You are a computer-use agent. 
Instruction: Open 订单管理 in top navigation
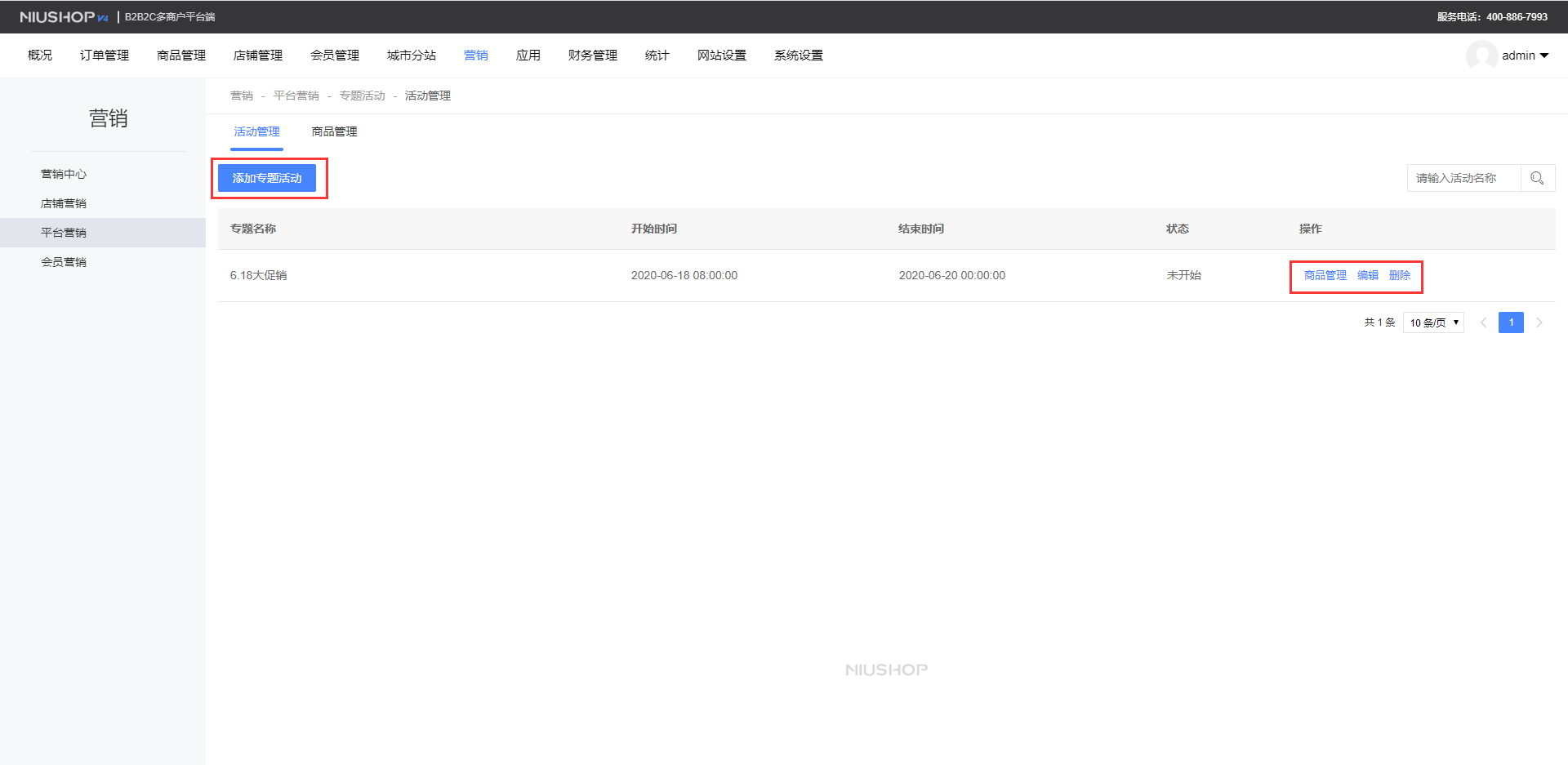105,56
